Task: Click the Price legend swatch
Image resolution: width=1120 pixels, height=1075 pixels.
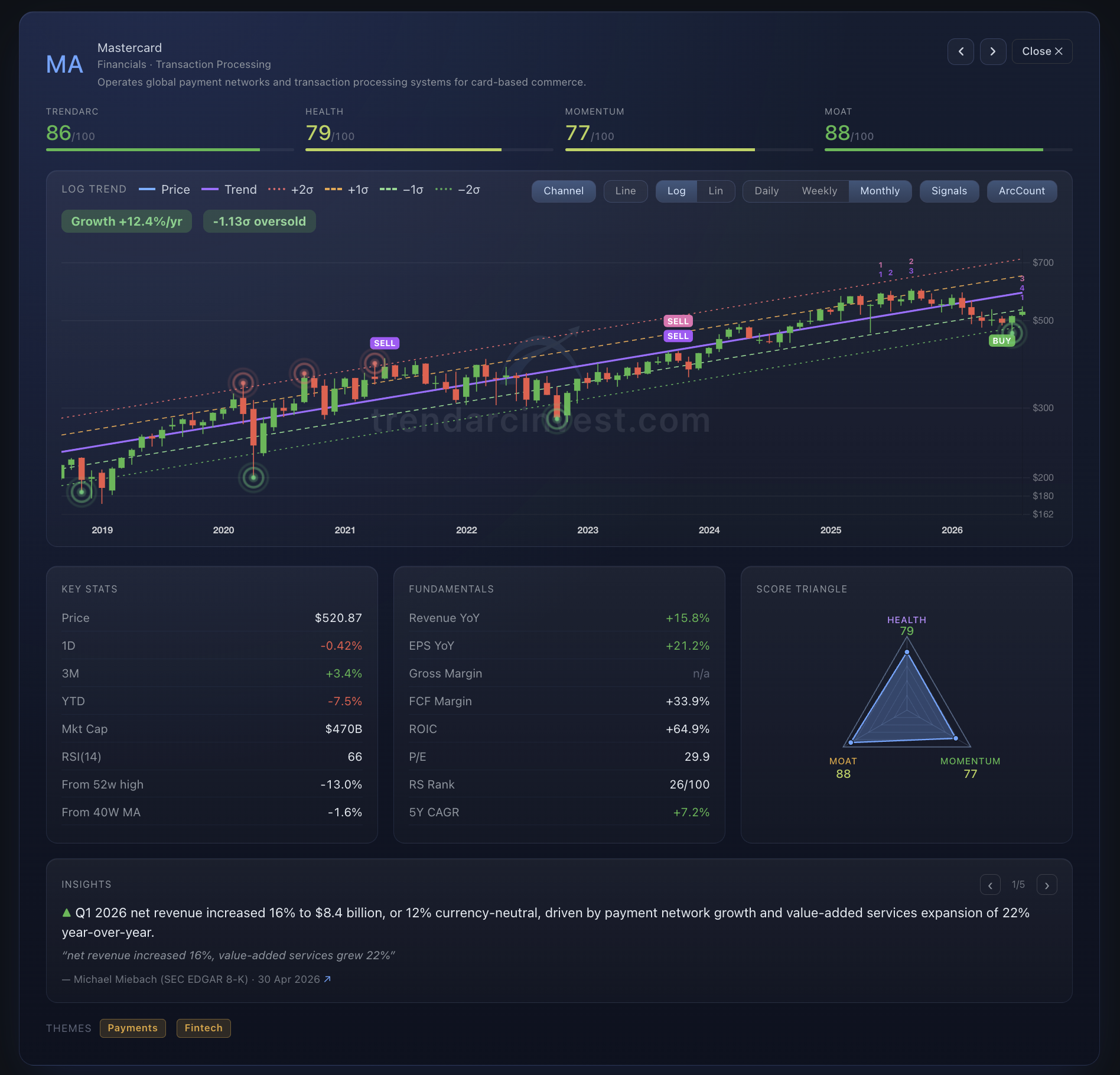Action: pos(147,190)
